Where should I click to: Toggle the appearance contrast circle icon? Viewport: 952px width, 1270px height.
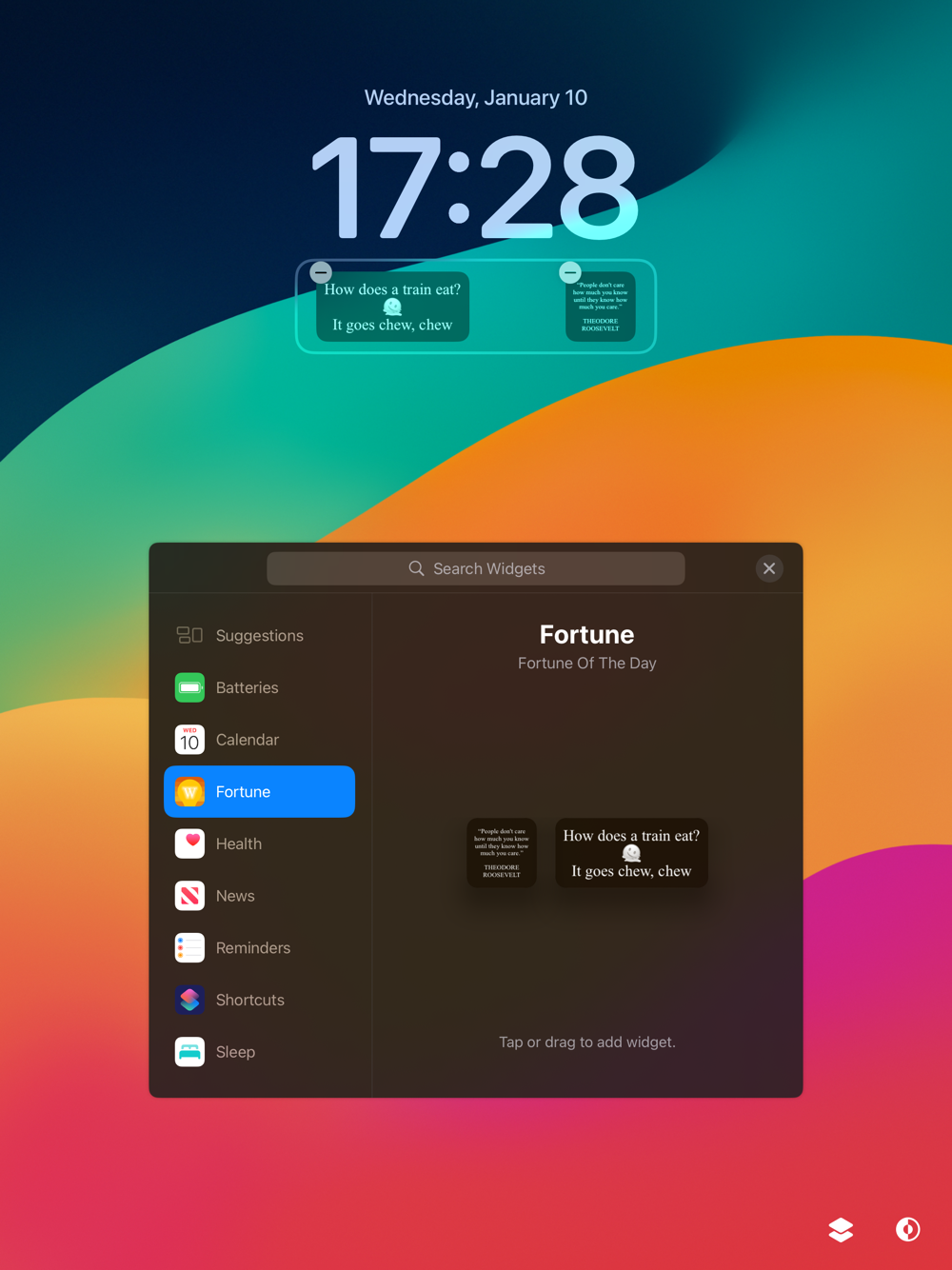point(908,1230)
